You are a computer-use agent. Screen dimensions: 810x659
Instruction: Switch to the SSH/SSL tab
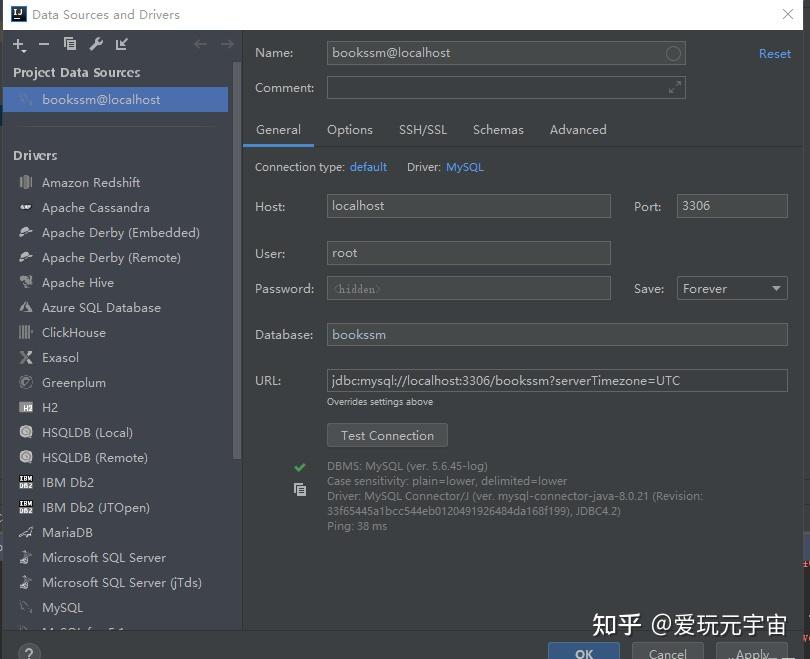pos(423,130)
